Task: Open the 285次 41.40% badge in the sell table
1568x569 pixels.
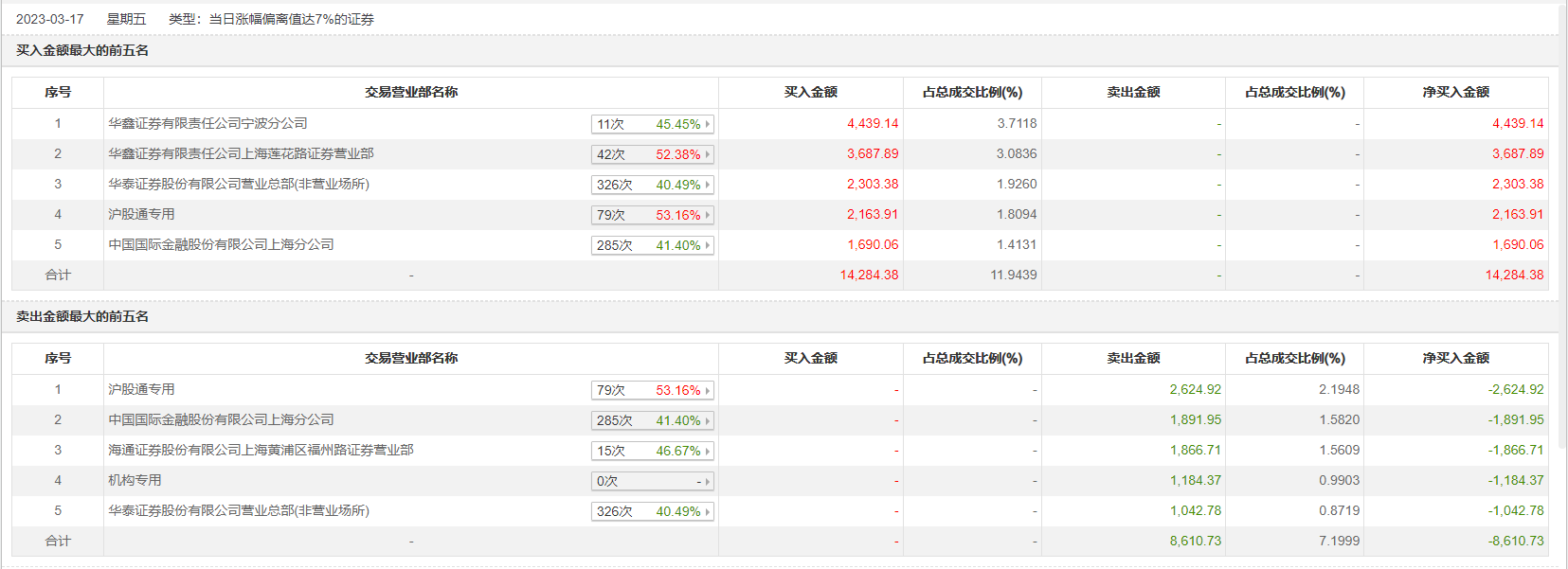Action: coord(652,420)
